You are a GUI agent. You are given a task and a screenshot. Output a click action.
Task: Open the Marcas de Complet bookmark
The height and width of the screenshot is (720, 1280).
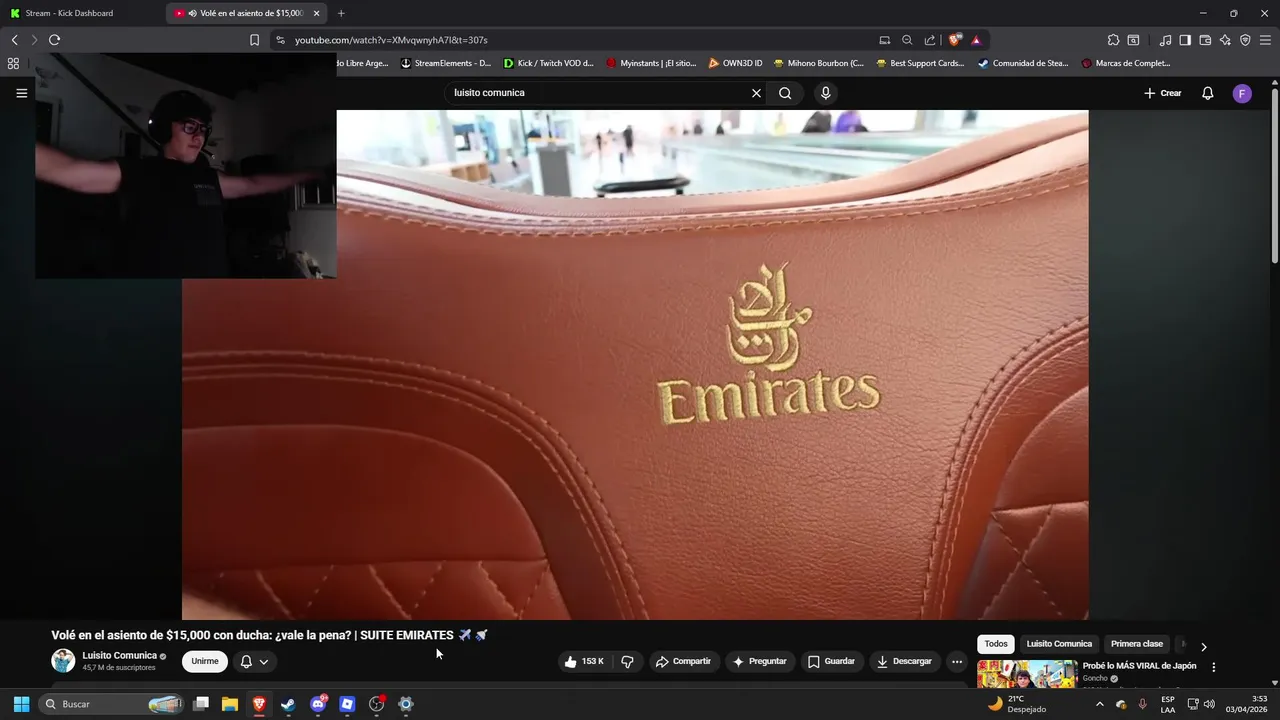tap(1126, 63)
